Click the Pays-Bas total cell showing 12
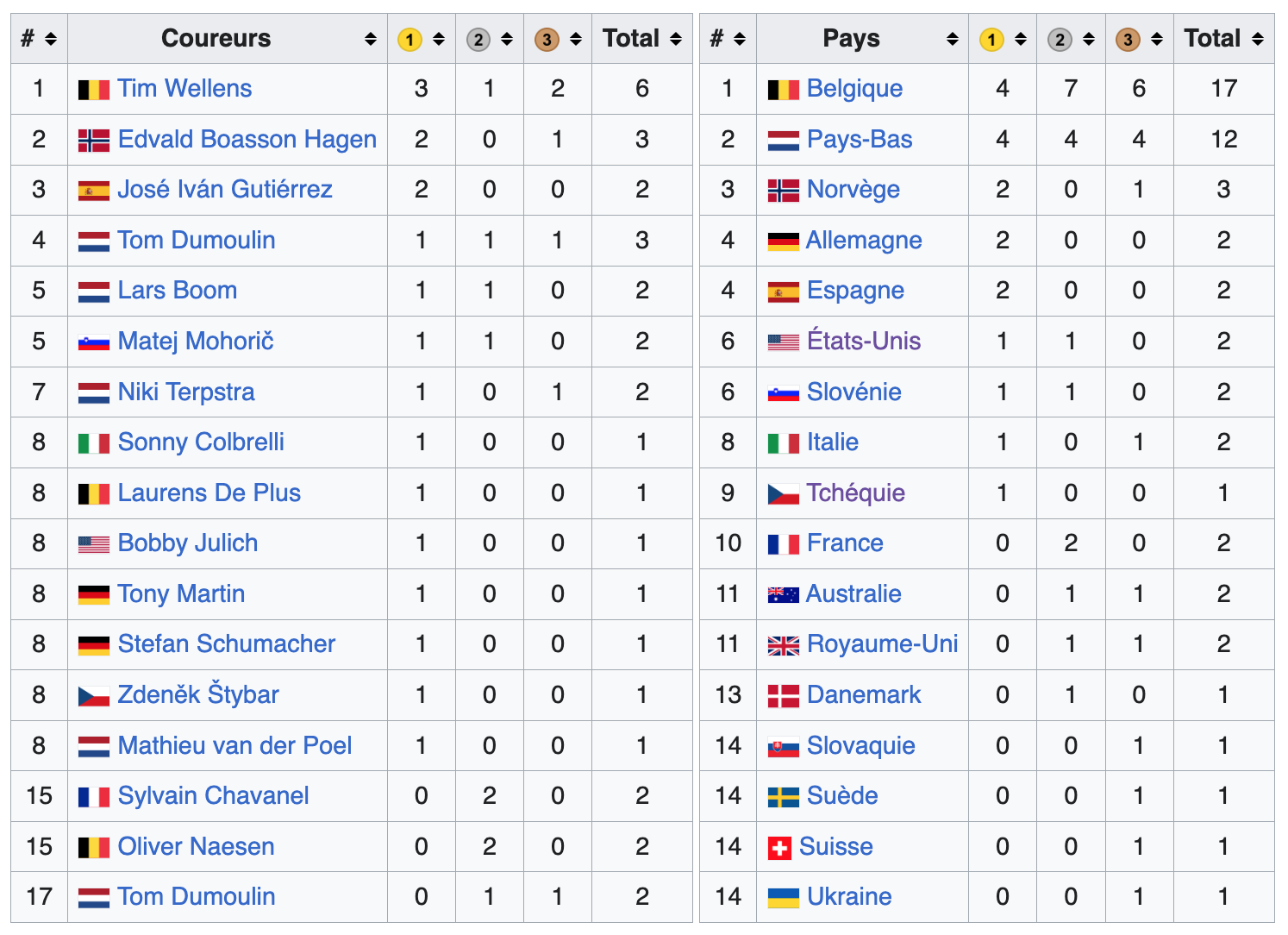 click(x=1223, y=140)
